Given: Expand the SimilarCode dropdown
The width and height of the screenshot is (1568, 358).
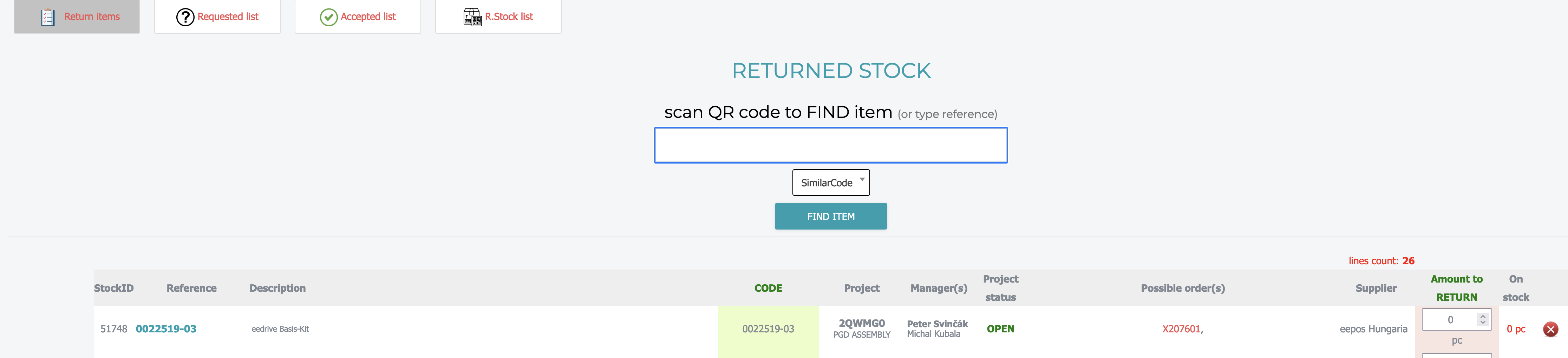Looking at the screenshot, I should point(830,183).
